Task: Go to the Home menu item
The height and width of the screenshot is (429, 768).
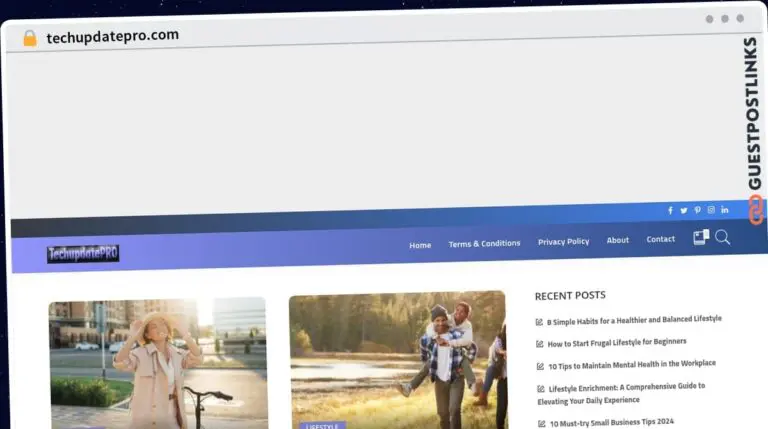Action: [x=420, y=245]
